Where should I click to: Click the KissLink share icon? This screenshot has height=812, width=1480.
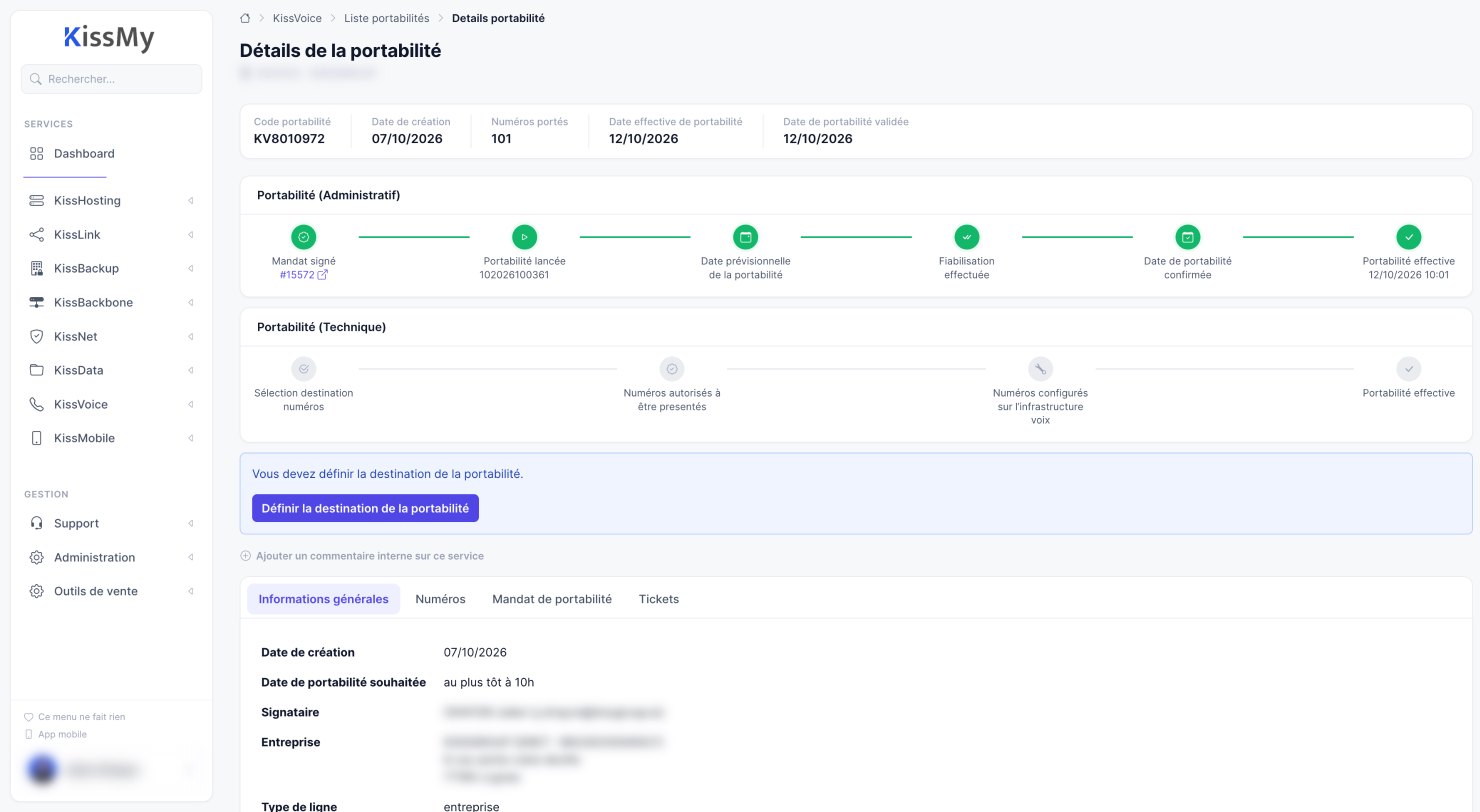36,235
